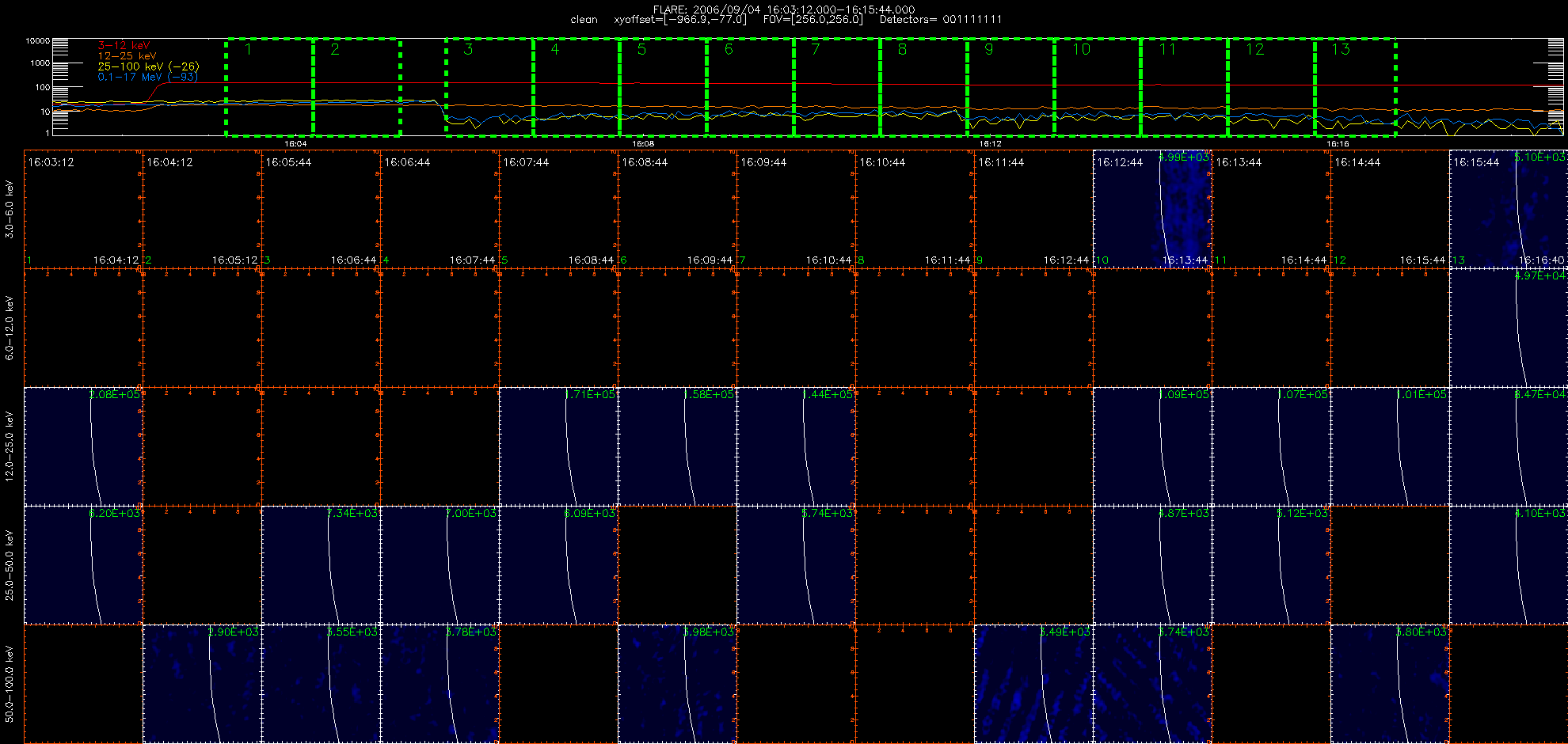Click the 16:03:12 start time in panel 1
Image resolution: width=1568 pixels, height=744 pixels.
(51, 162)
